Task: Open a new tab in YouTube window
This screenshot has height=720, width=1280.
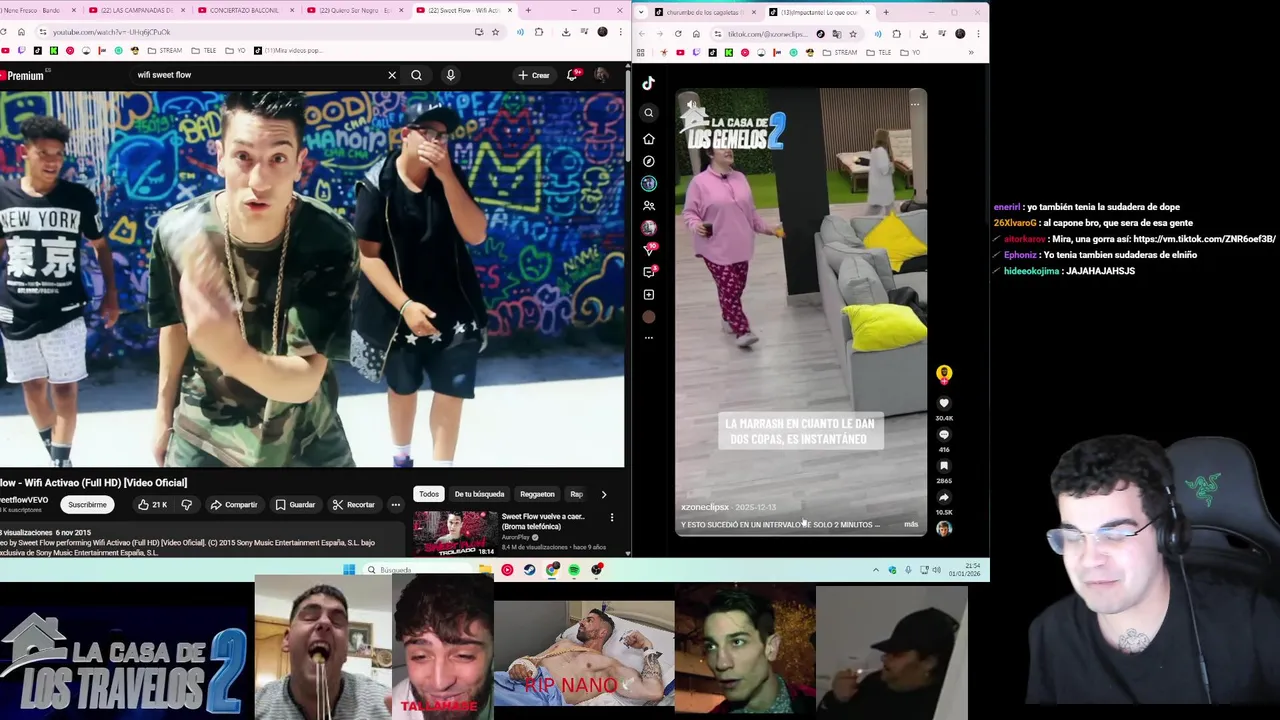Action: [528, 10]
